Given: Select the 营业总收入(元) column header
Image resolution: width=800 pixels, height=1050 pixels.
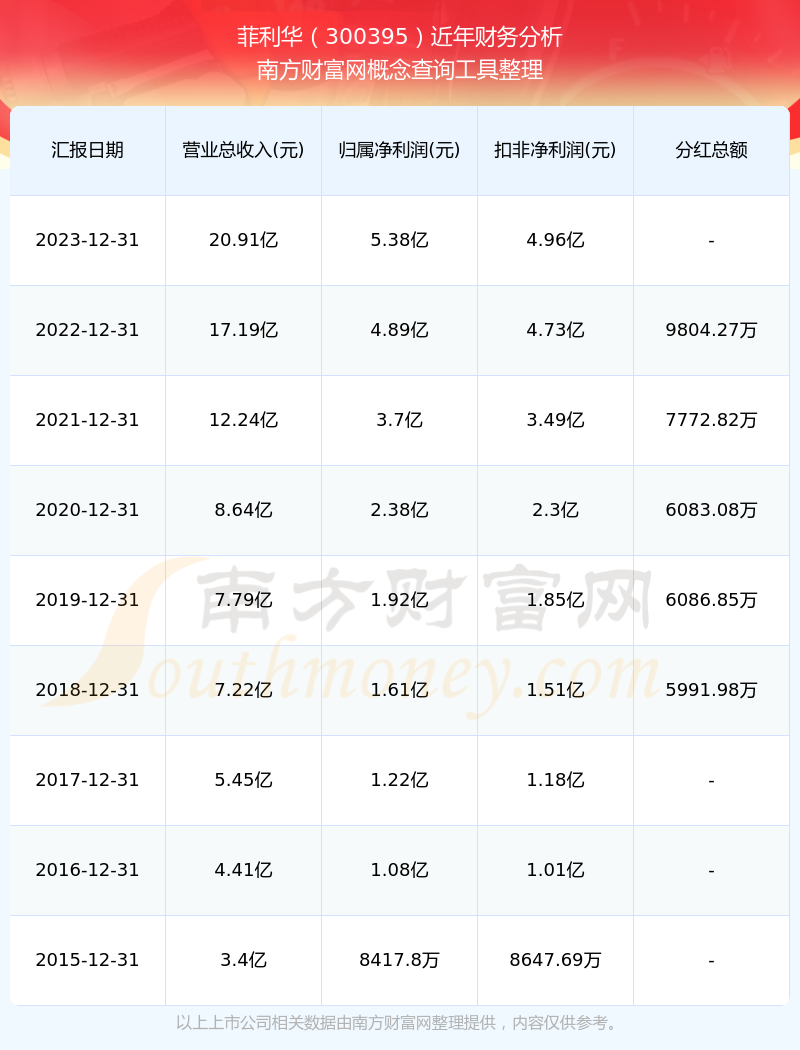Looking at the screenshot, I should click(x=244, y=150).
